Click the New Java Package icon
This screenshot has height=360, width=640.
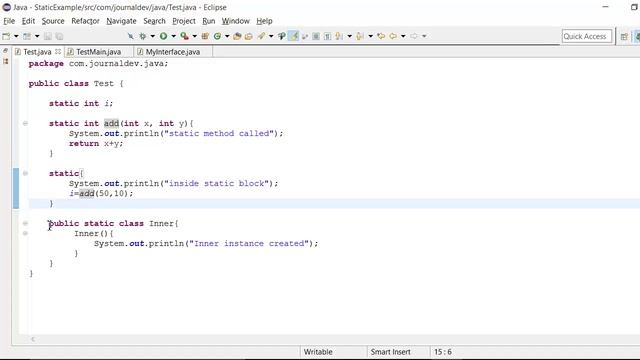pyautogui.click(x=205, y=36)
